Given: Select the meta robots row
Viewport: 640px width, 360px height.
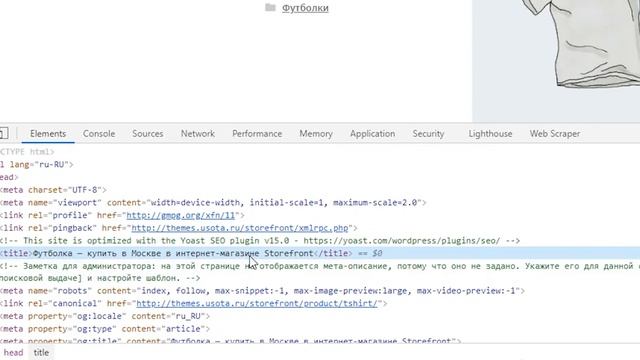Looking at the screenshot, I should [262, 291].
